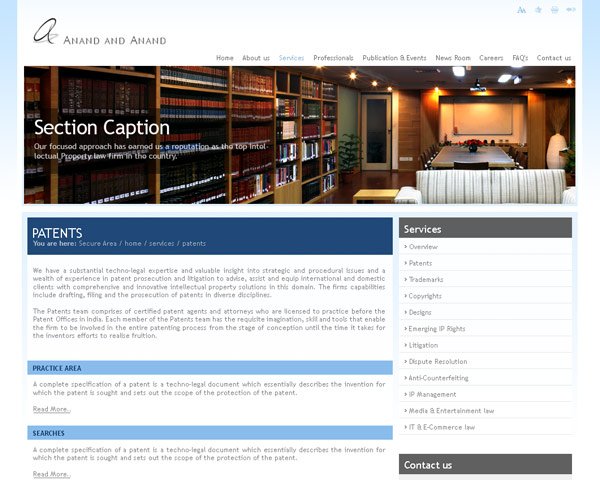Select Professionals in the navigation bar
The image size is (600, 480).
coord(333,58)
